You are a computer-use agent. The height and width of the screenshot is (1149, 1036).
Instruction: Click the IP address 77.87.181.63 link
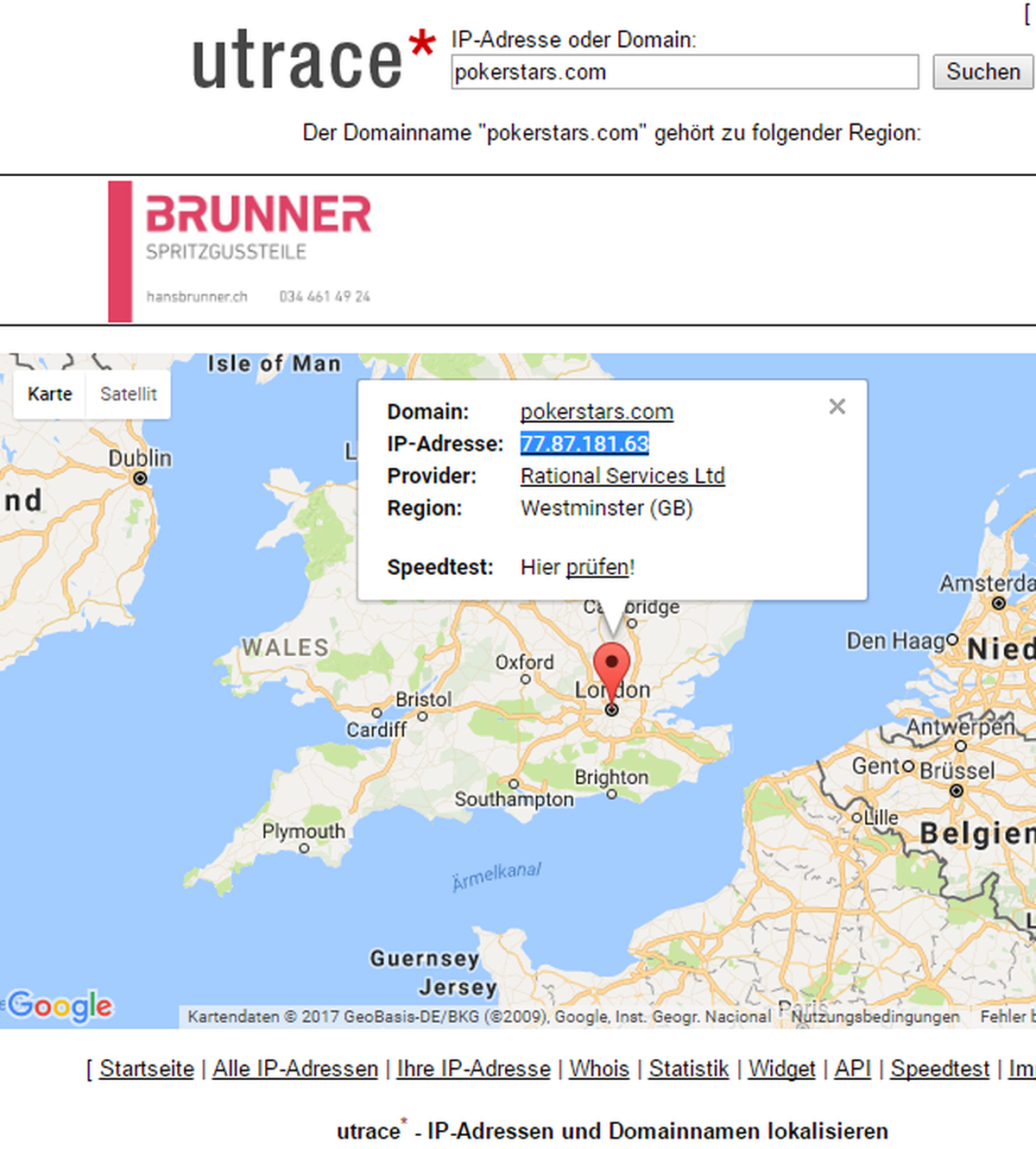coord(584,444)
